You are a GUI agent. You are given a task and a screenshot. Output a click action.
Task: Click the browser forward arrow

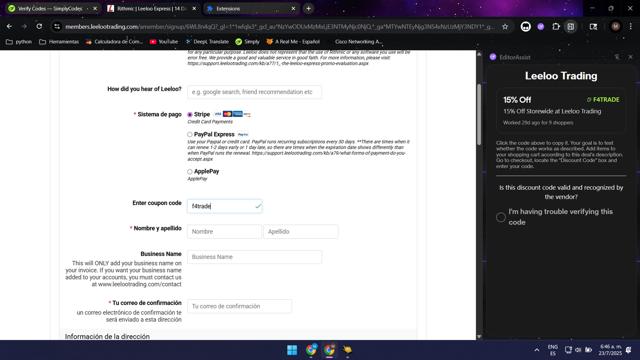pos(24,27)
